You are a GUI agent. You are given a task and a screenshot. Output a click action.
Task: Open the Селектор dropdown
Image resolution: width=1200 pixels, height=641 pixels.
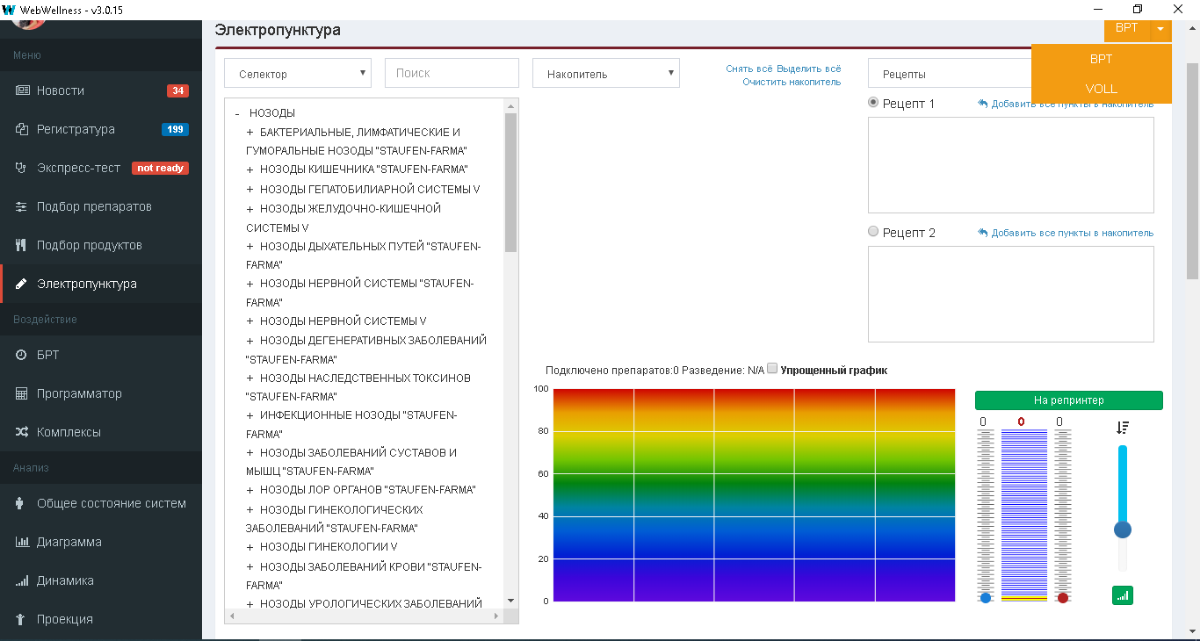click(298, 73)
